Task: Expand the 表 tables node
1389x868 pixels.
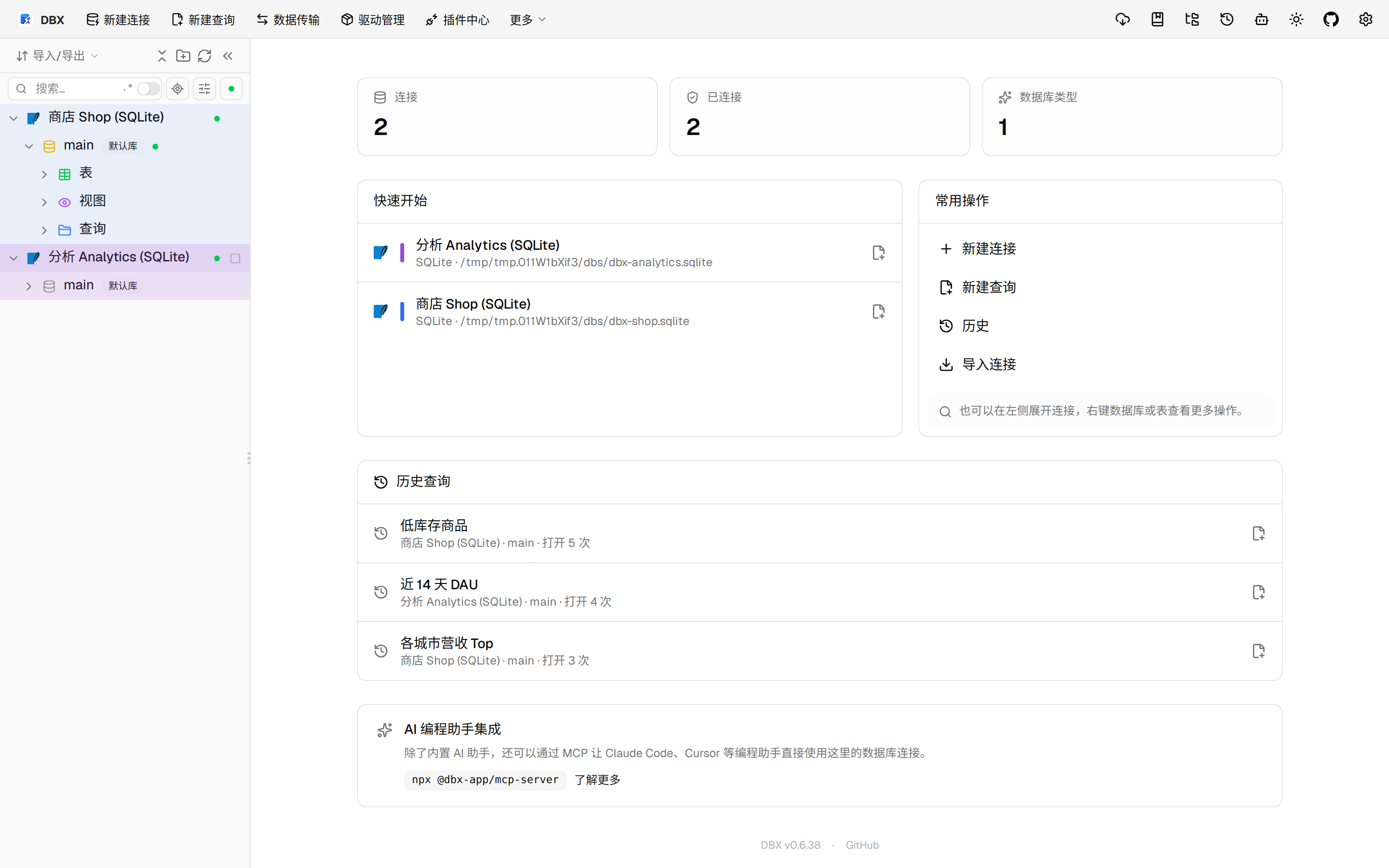Action: click(44, 175)
